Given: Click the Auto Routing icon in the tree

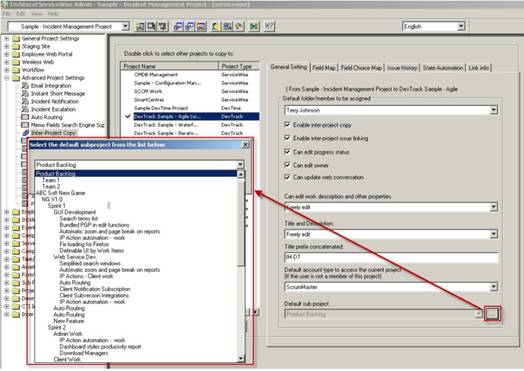Looking at the screenshot, I should (25, 117).
